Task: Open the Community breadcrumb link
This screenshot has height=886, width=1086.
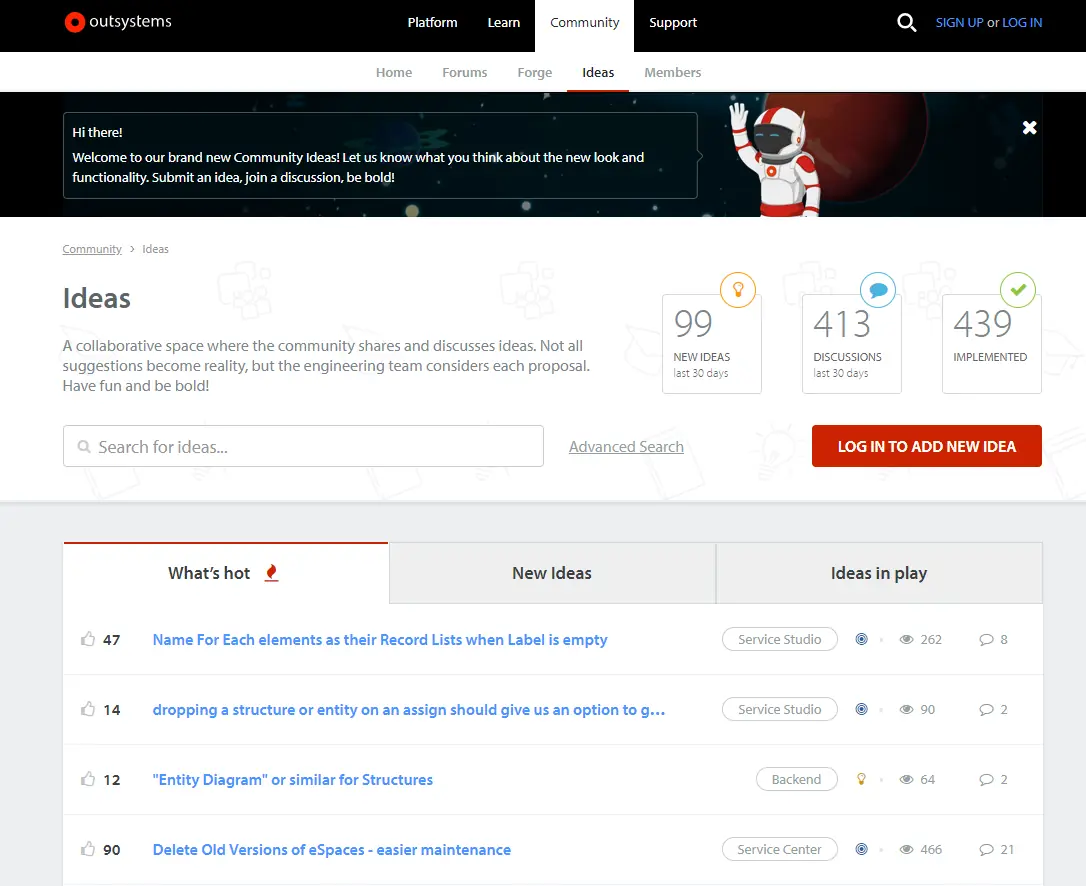Action: (x=92, y=249)
